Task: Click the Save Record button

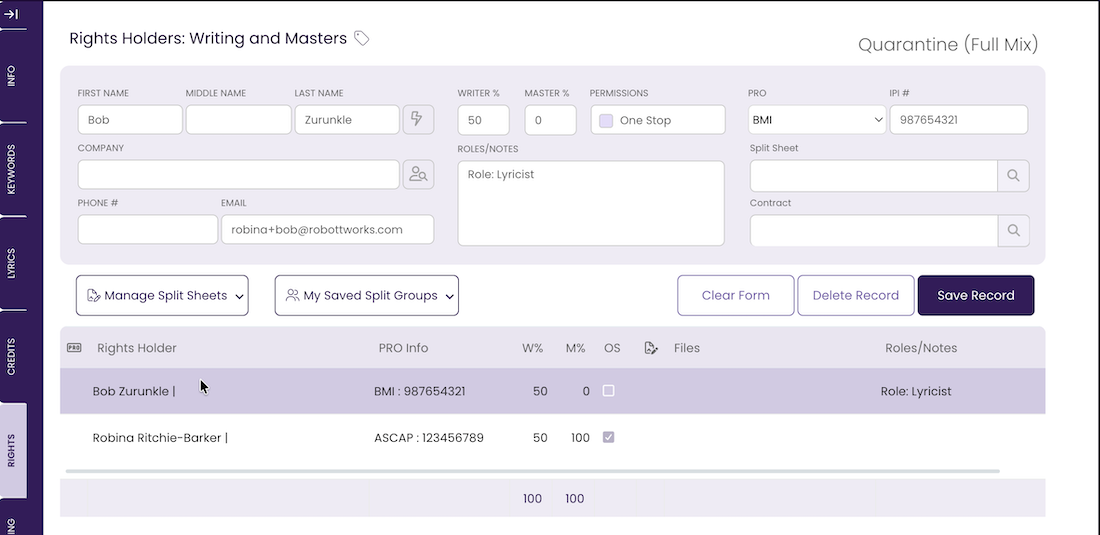Action: tap(976, 295)
